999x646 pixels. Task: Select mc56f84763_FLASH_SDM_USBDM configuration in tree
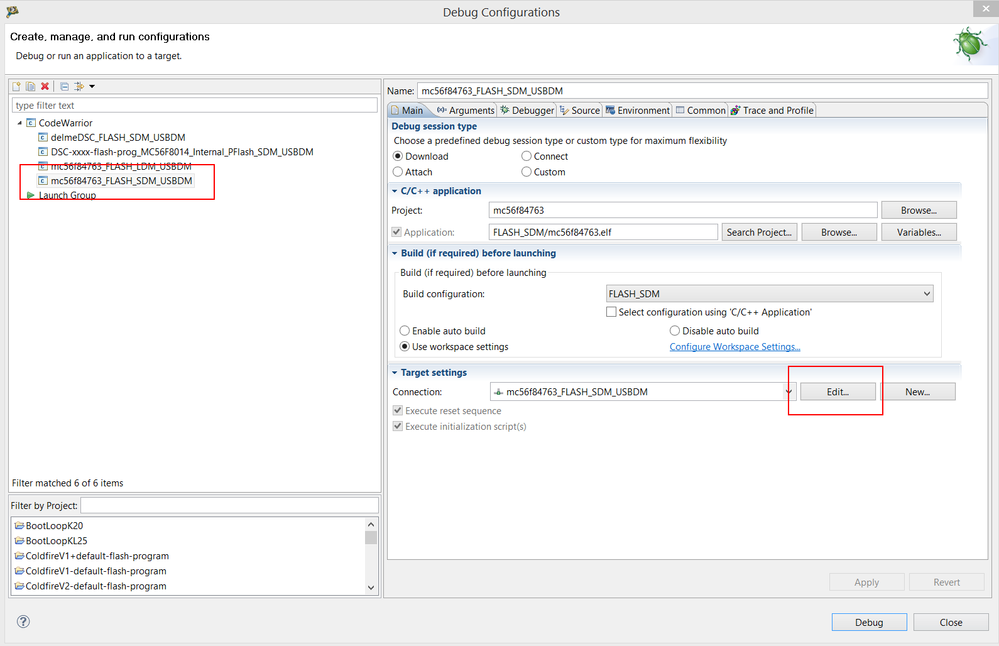(122, 181)
